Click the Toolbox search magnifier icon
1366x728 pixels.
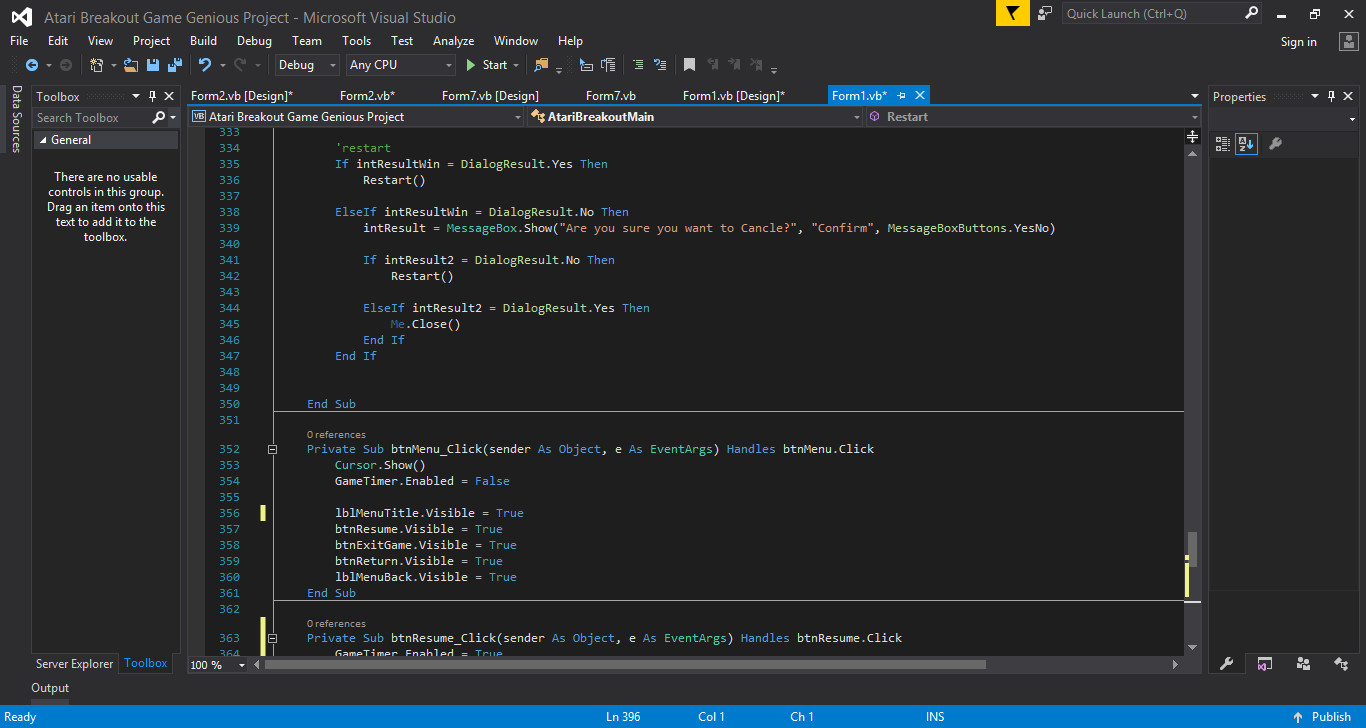pos(159,118)
